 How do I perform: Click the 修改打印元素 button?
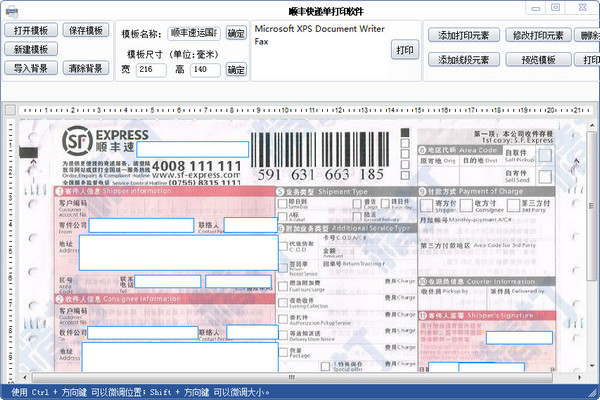(x=538, y=35)
